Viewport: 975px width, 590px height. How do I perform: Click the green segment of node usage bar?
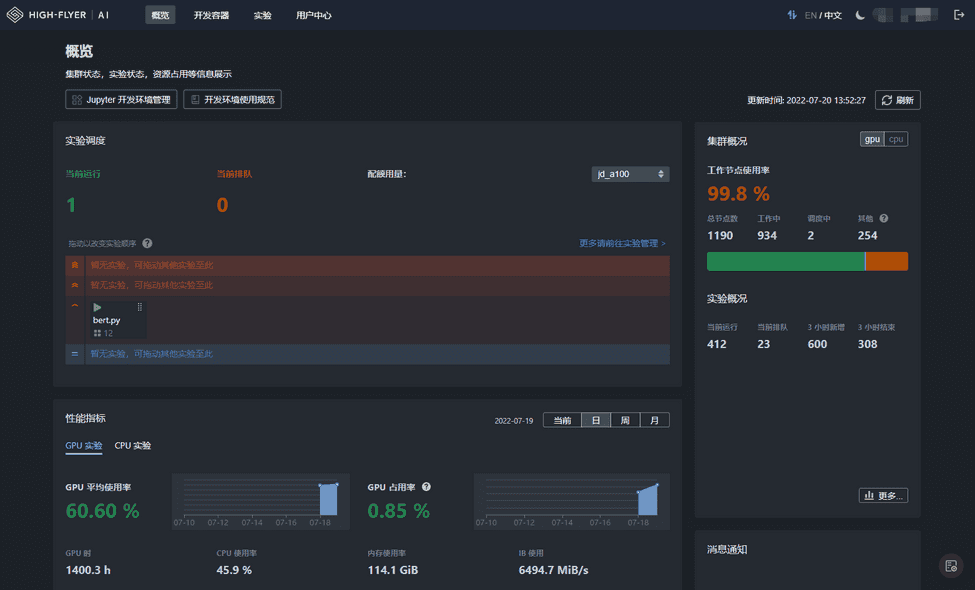tap(785, 261)
